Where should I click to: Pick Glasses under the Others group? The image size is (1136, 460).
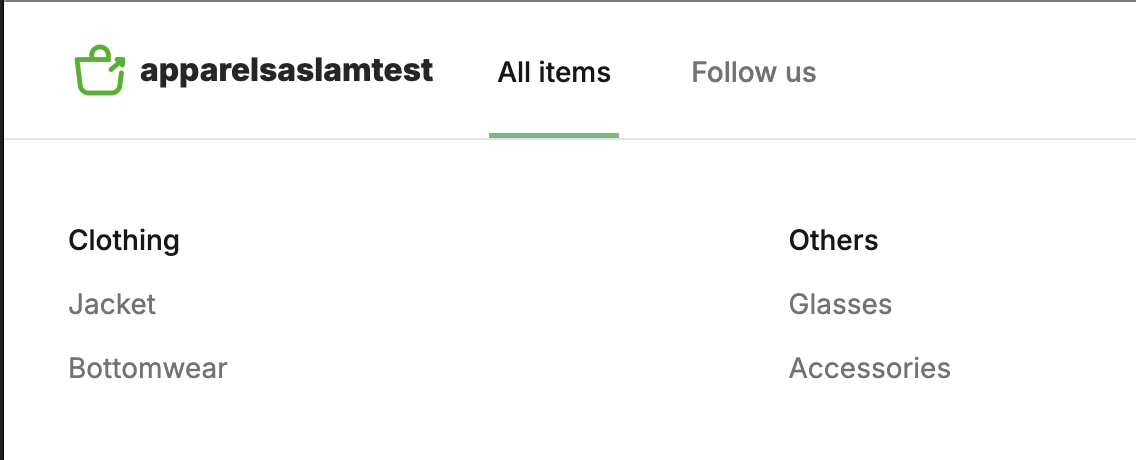(x=840, y=304)
